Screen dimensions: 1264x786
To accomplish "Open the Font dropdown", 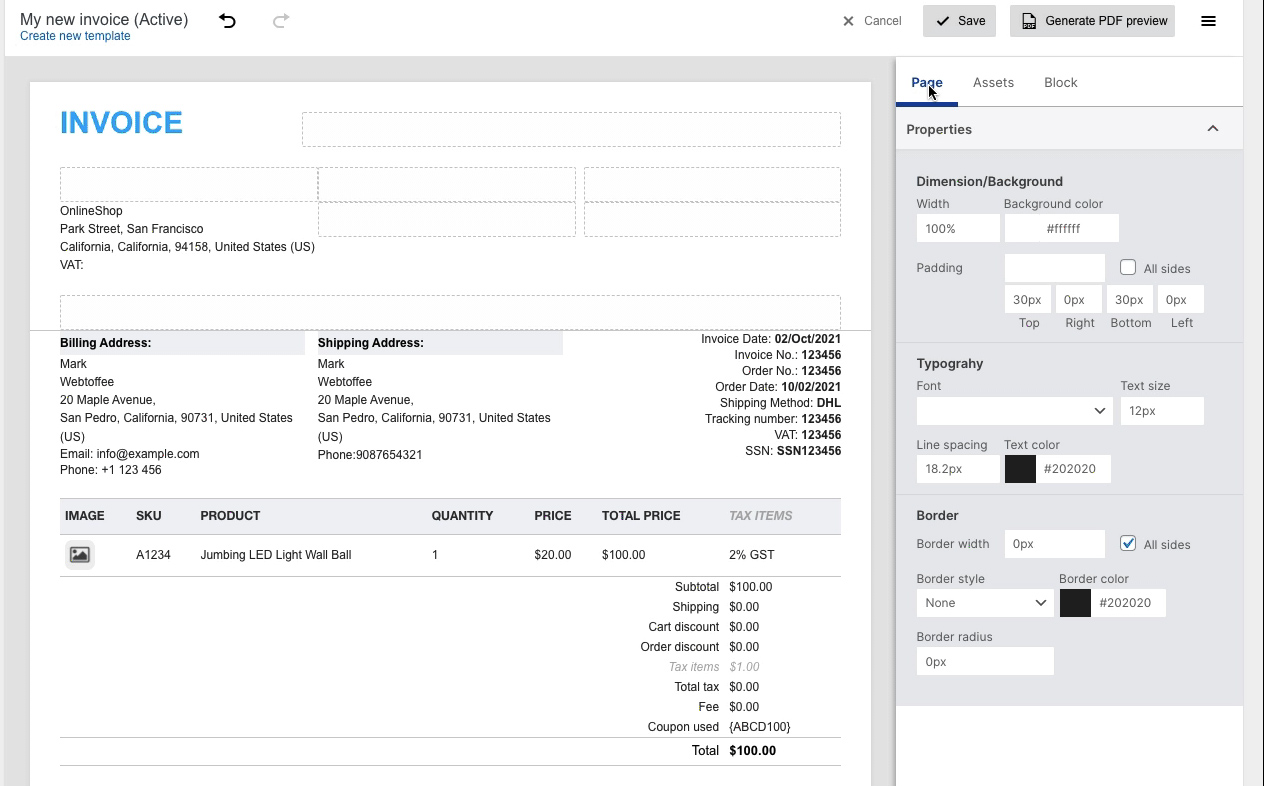I will pyautogui.click(x=1014, y=410).
